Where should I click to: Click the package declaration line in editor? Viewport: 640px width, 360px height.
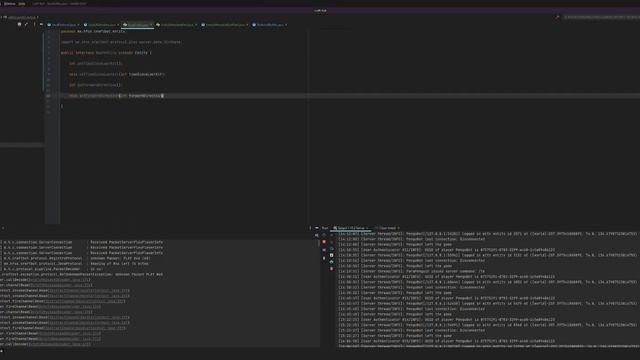[93, 31]
